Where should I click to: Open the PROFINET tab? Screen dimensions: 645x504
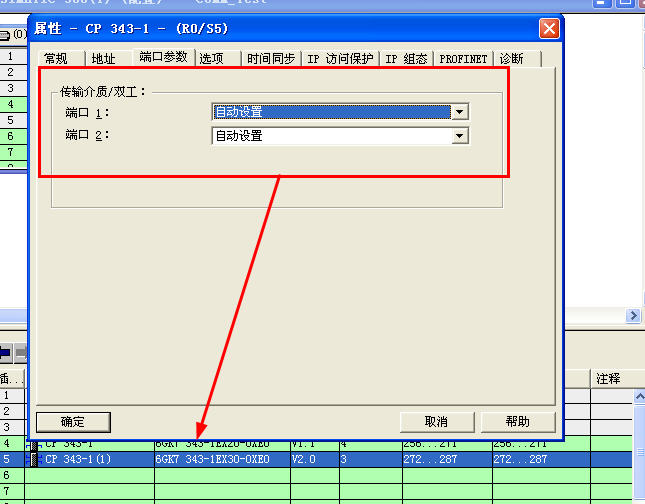point(464,59)
